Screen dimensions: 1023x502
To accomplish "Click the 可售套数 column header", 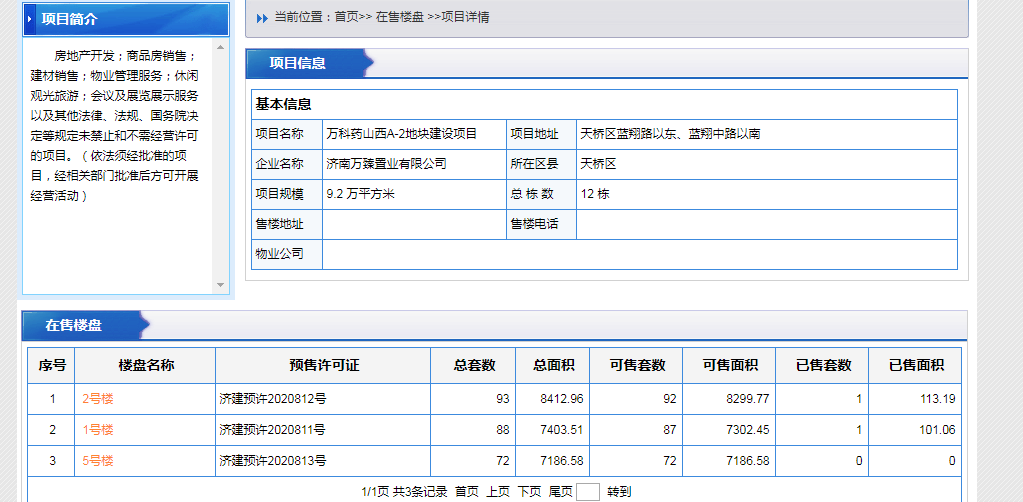I will pyautogui.click(x=637, y=366).
